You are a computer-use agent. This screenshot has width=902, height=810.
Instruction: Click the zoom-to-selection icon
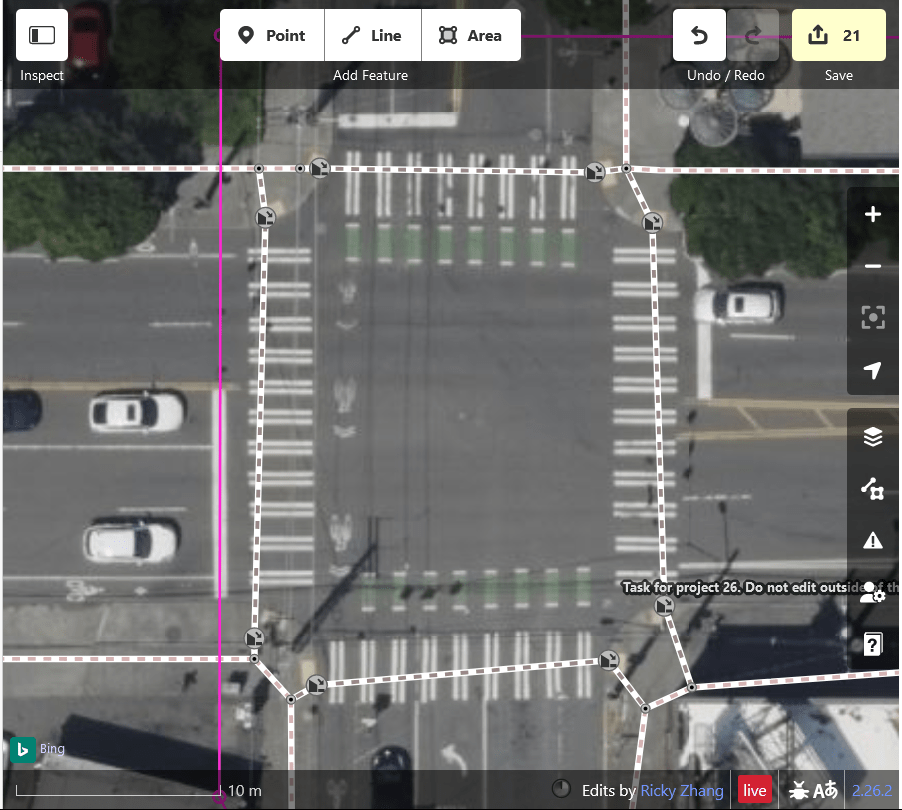coord(873,318)
